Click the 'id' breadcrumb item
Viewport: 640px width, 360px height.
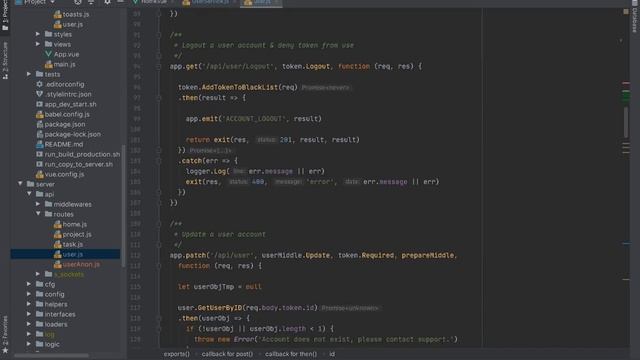[x=332, y=354]
